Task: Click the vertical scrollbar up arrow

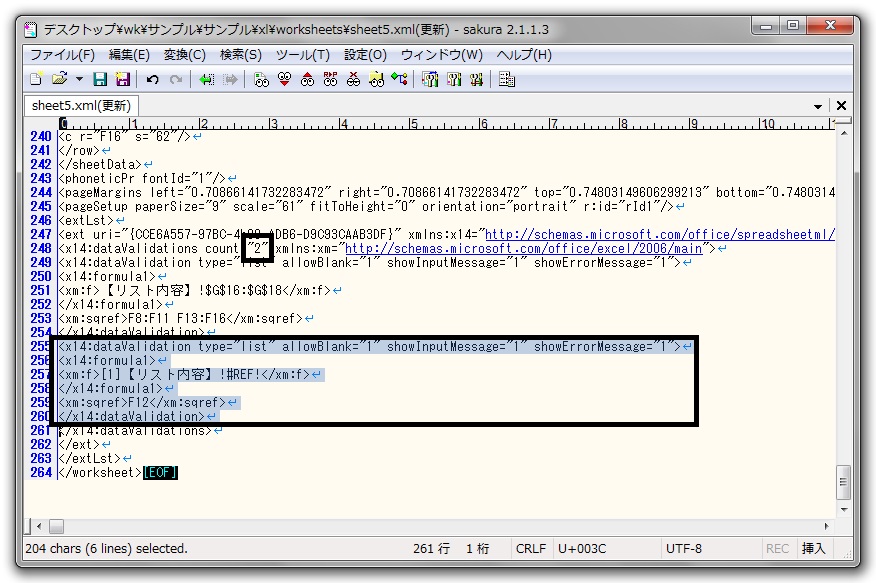Action: point(844,133)
